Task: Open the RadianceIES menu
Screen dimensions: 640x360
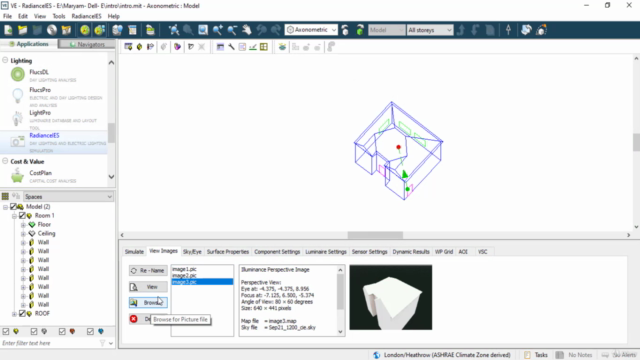Action: pos(86,16)
